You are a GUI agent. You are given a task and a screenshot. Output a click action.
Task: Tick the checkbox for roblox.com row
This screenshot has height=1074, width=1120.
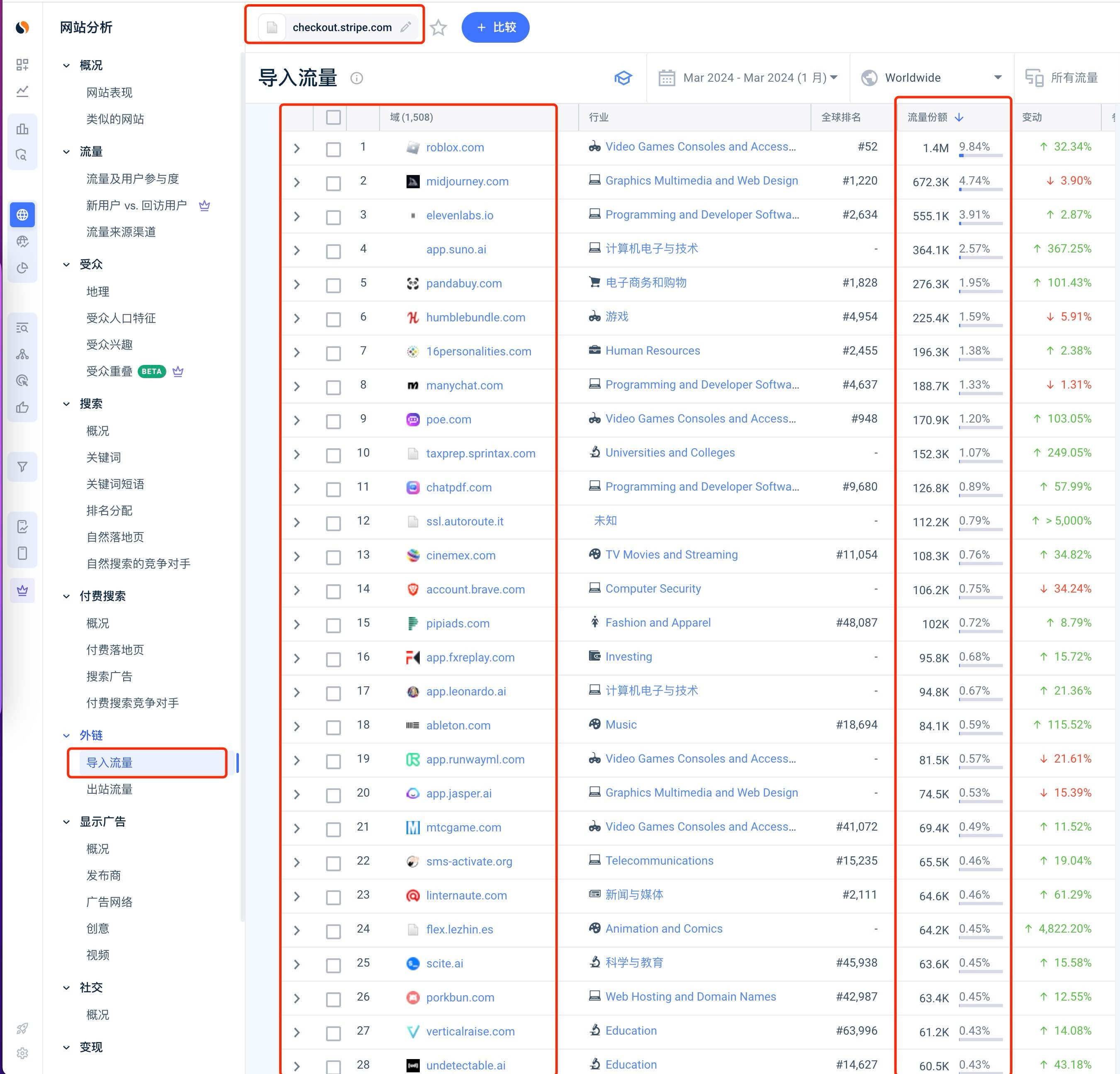(333, 149)
